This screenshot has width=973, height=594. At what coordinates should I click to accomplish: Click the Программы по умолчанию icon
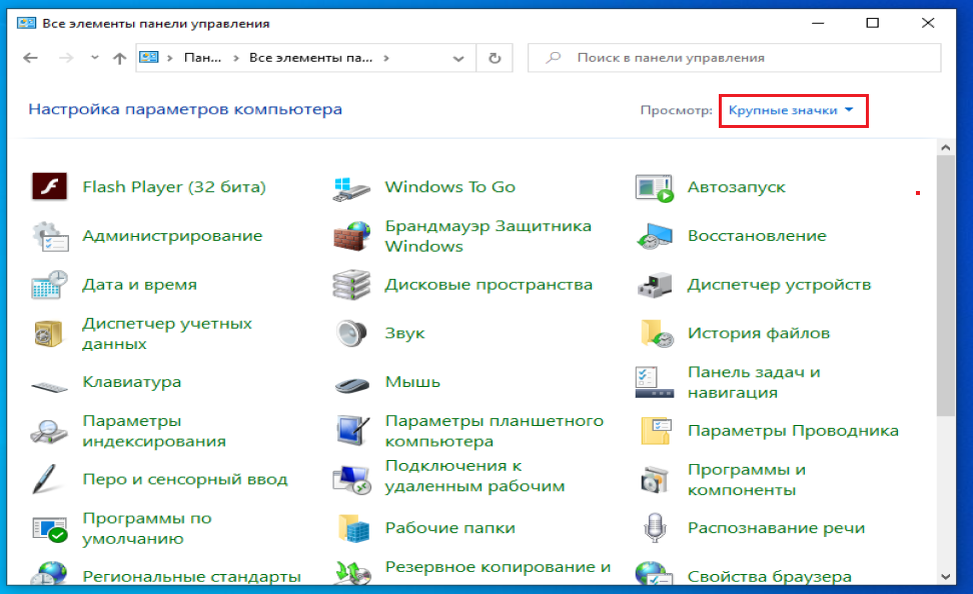(x=50, y=529)
